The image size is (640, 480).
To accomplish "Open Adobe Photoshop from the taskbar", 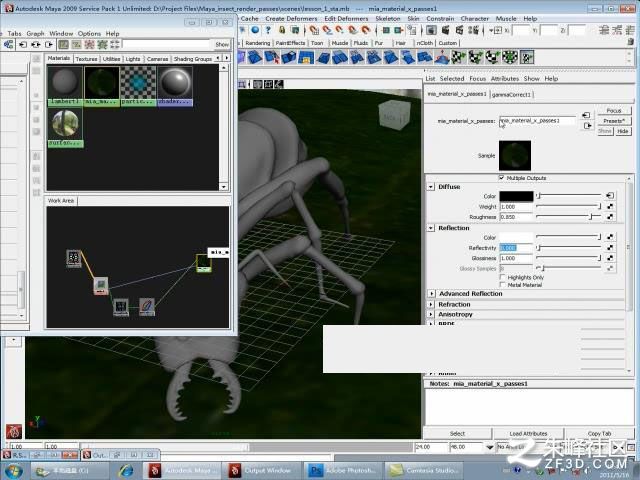I will pyautogui.click(x=343, y=471).
